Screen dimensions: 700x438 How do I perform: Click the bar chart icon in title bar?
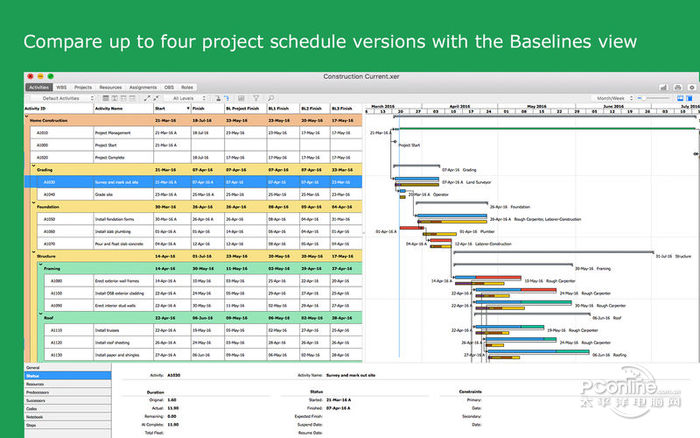[x=664, y=87]
